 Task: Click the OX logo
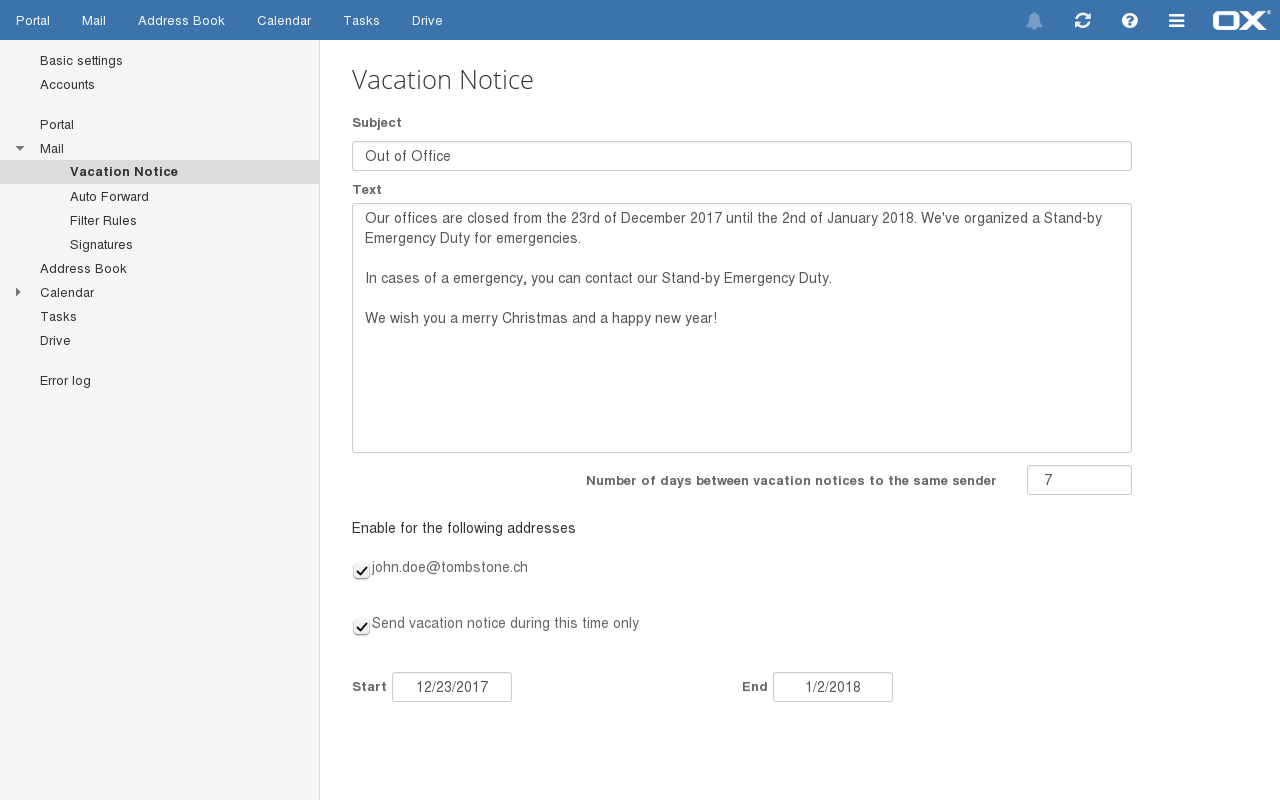(x=1241, y=20)
